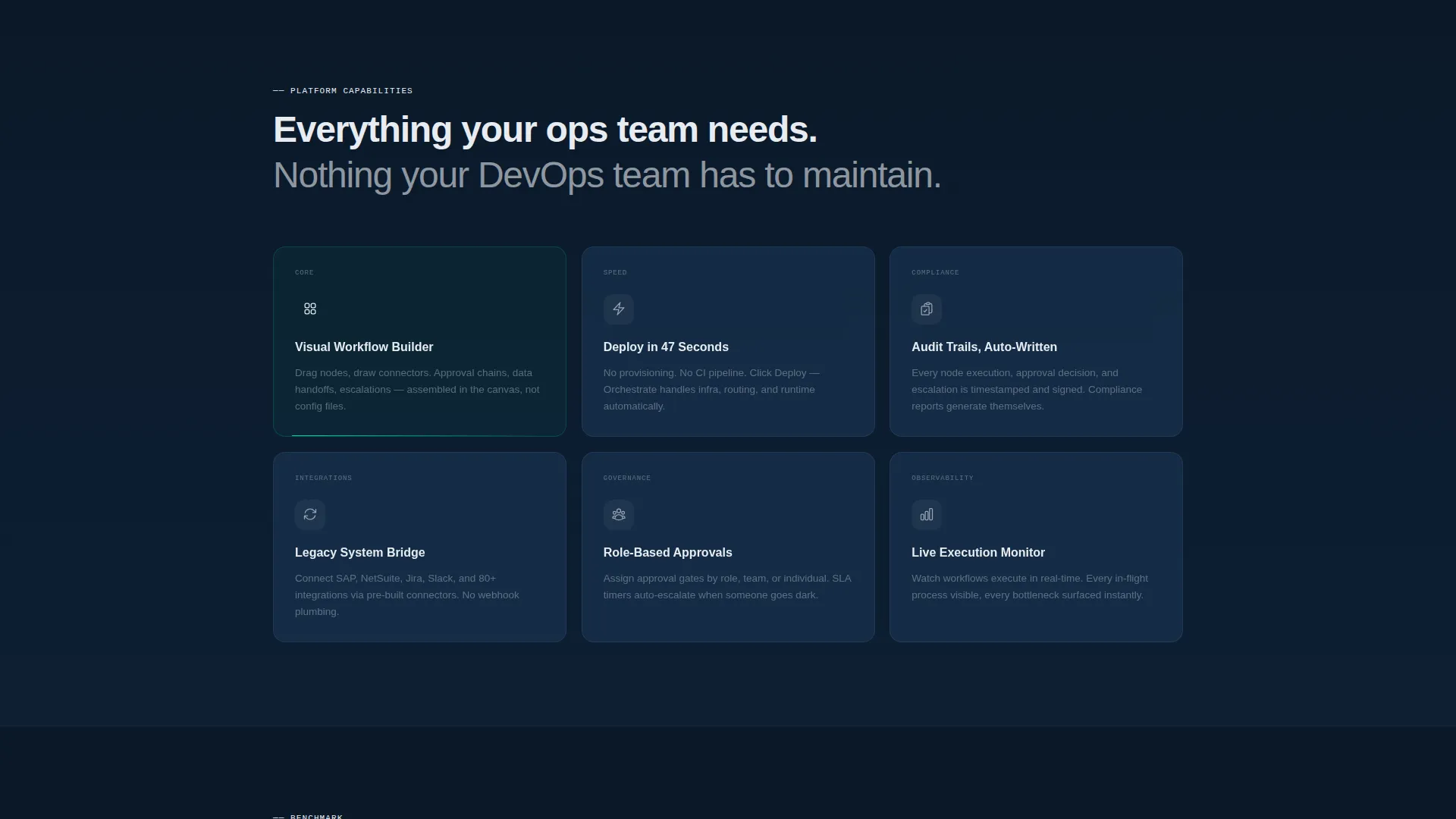This screenshot has height=819, width=1456.
Task: Click the INTEGRATIONS category label
Action: (323, 478)
